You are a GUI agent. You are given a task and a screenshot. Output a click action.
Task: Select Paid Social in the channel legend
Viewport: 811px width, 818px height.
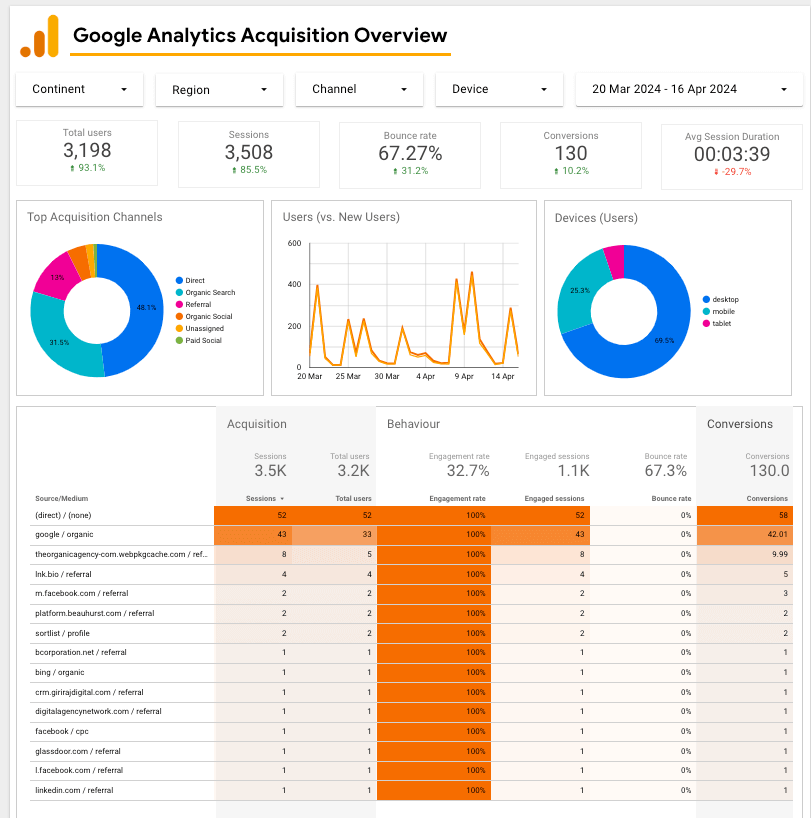click(199, 341)
